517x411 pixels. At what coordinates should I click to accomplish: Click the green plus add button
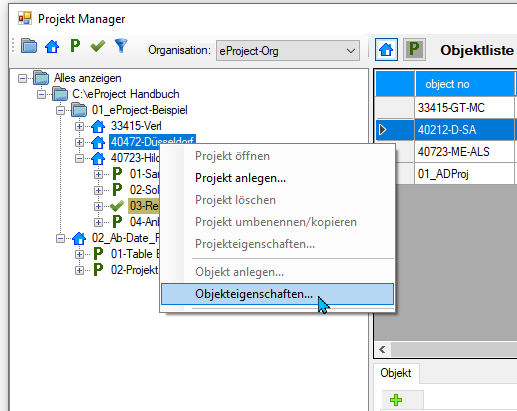pos(396,400)
